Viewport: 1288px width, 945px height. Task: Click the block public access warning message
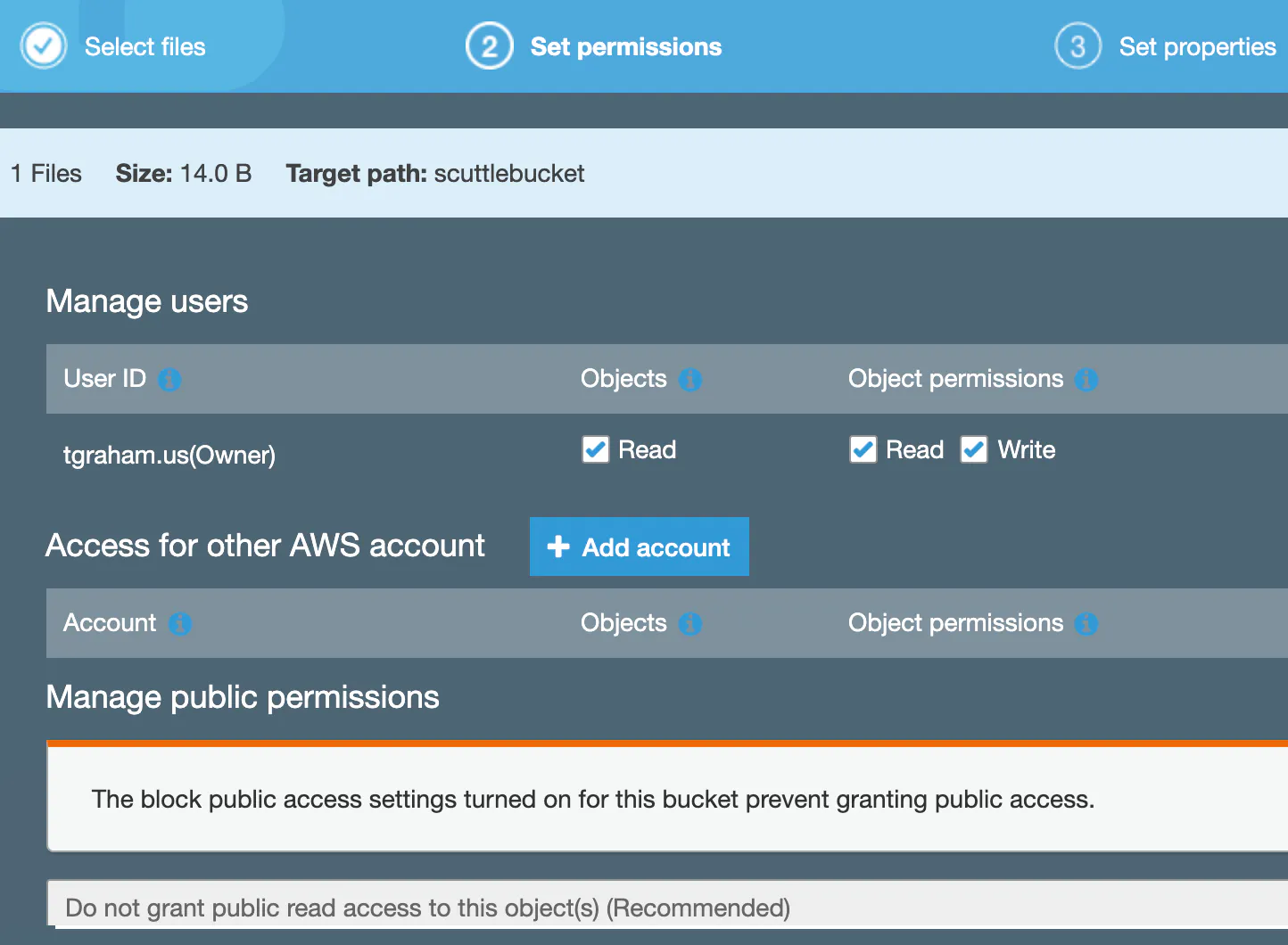point(593,799)
